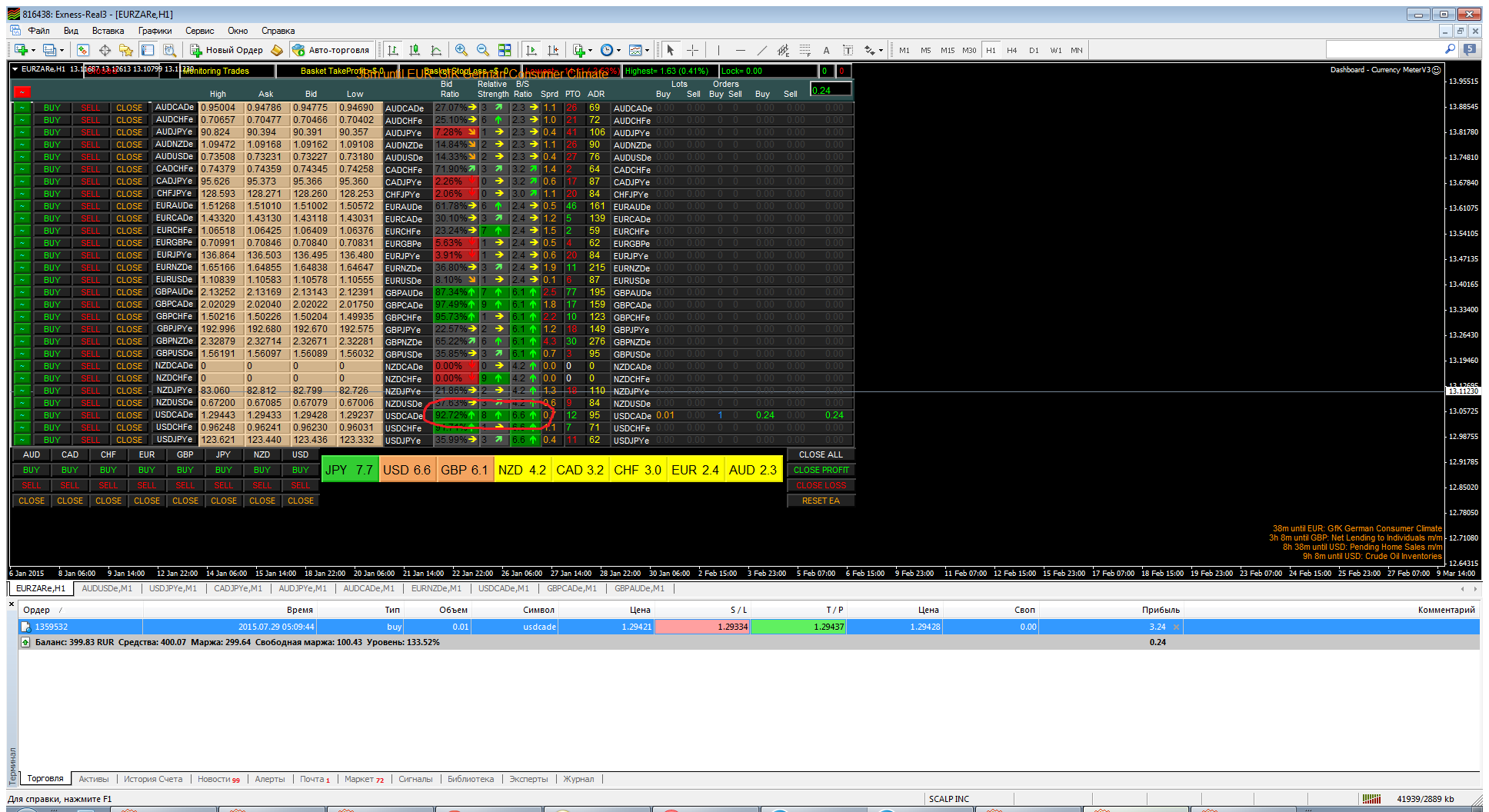Click BUY on the USDCADe row
This screenshot has width=1489, height=812.
[52, 415]
